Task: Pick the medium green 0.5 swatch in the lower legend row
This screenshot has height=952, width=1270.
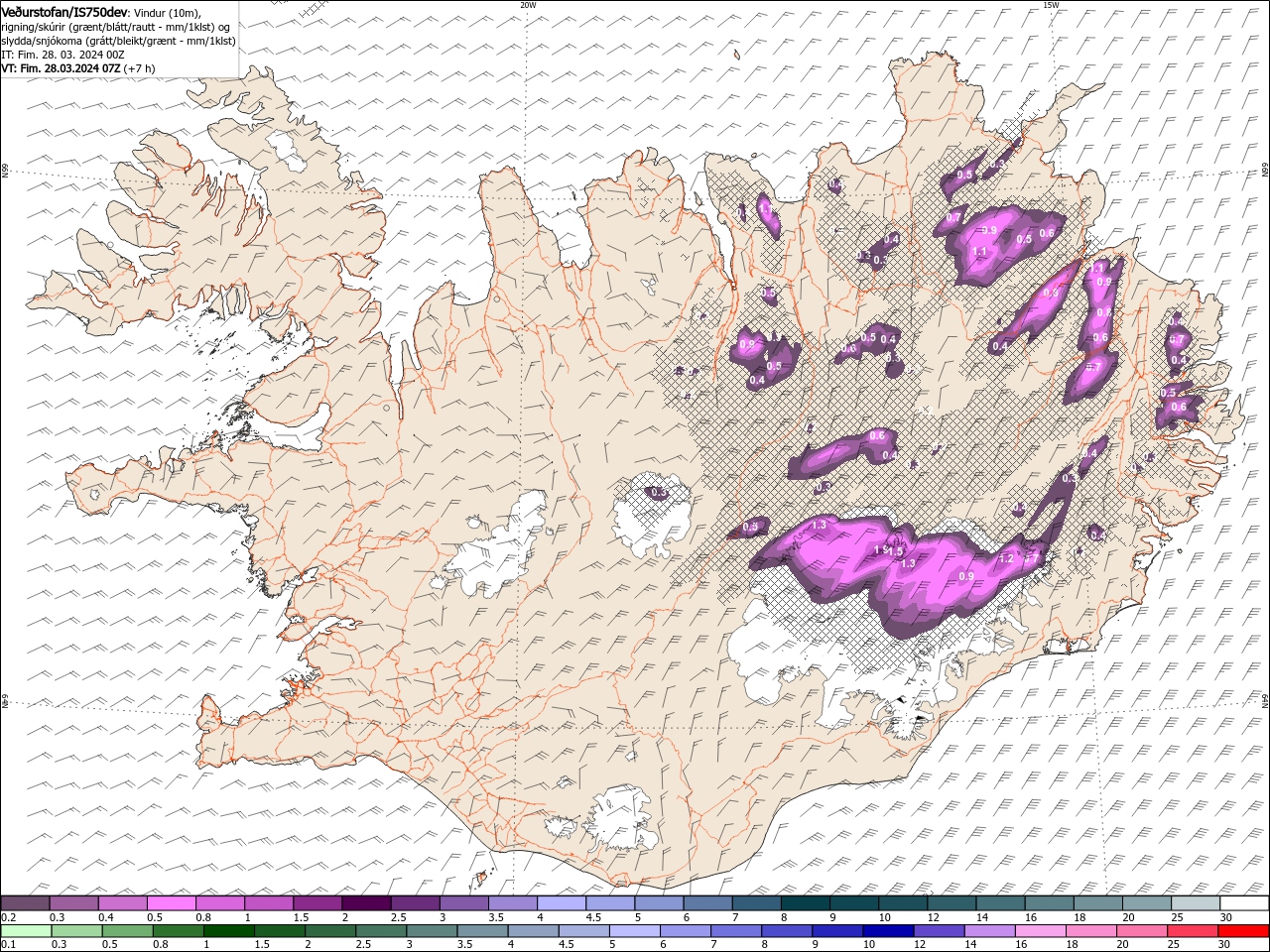Action: tap(128, 931)
